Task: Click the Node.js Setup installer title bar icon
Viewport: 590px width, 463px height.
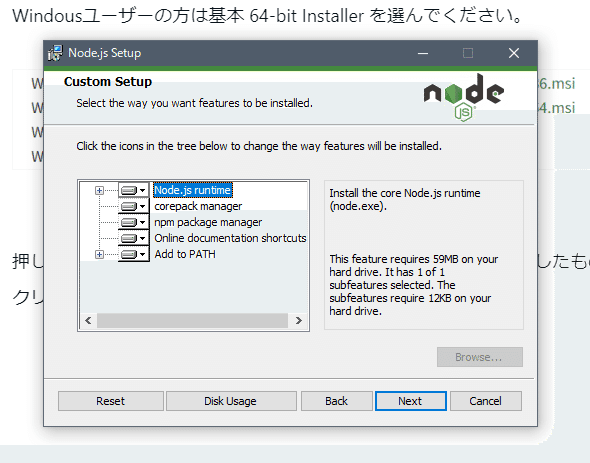Action: point(55,53)
